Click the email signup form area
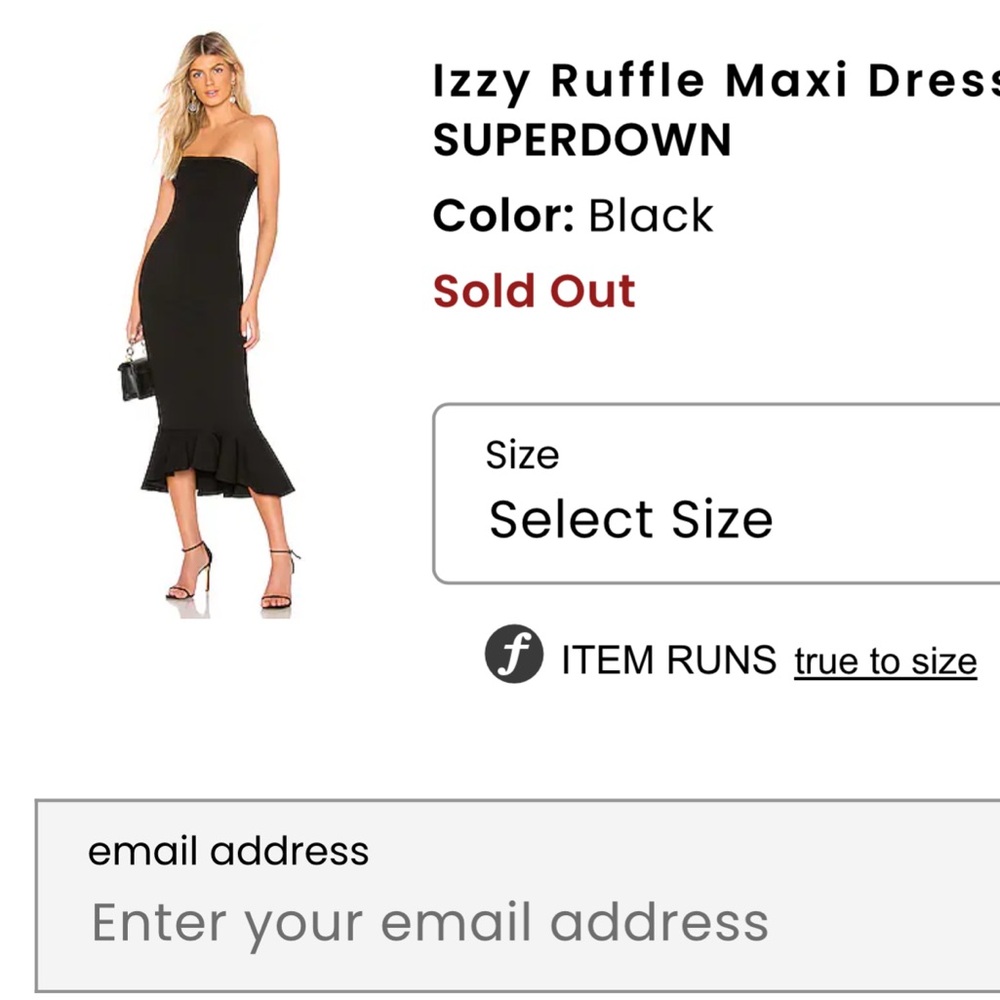This screenshot has height=1000, width=1000. pyautogui.click(x=500, y=900)
